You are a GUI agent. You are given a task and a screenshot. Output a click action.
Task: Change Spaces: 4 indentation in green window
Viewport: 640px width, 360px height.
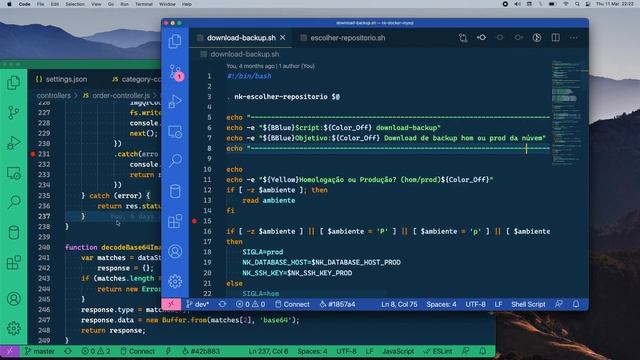pyautogui.click(x=312, y=351)
